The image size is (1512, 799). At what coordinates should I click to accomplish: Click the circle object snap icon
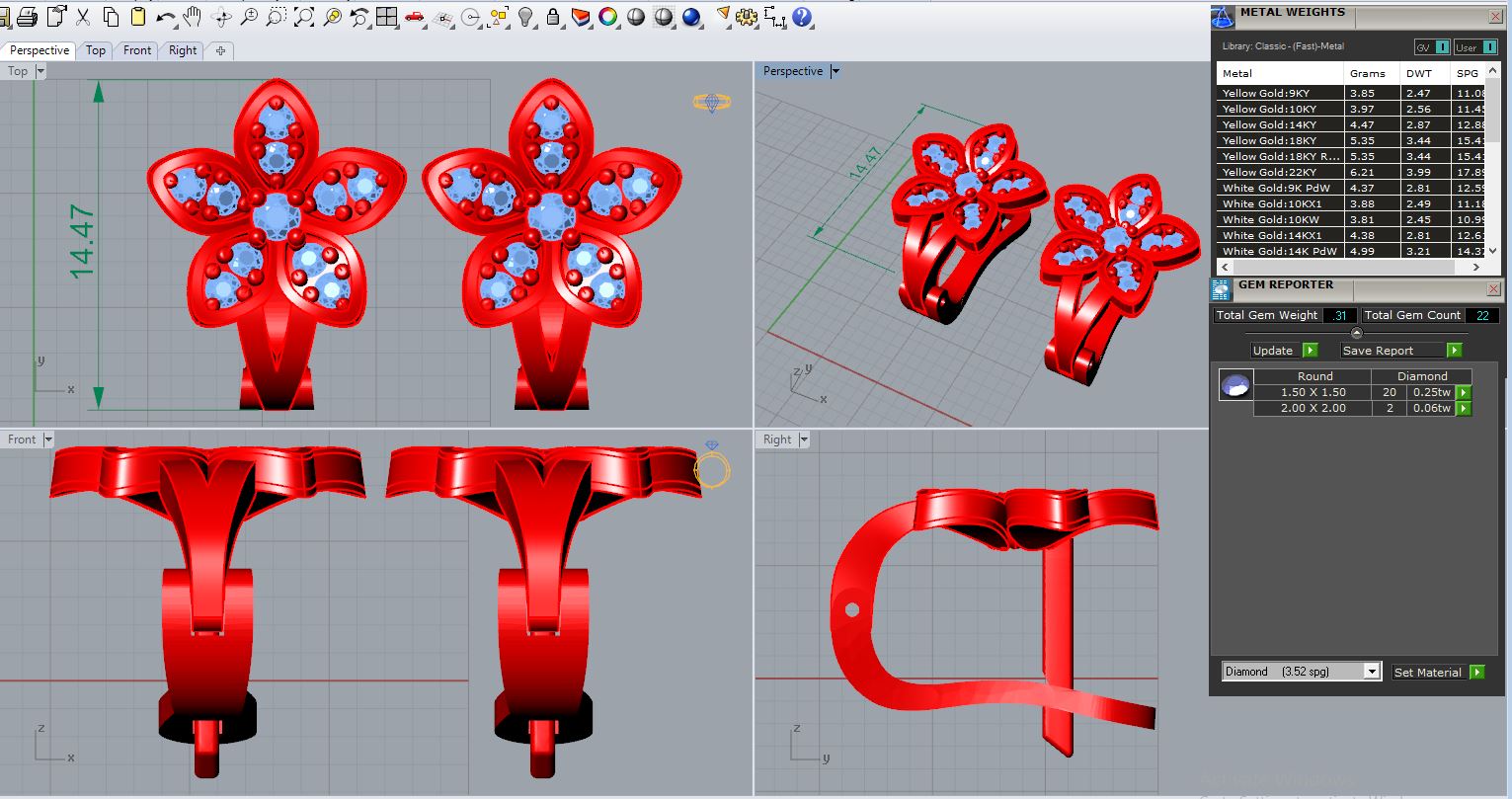(x=471, y=17)
